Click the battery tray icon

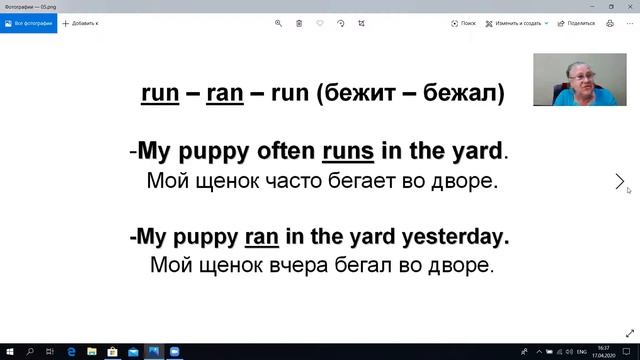click(549, 351)
